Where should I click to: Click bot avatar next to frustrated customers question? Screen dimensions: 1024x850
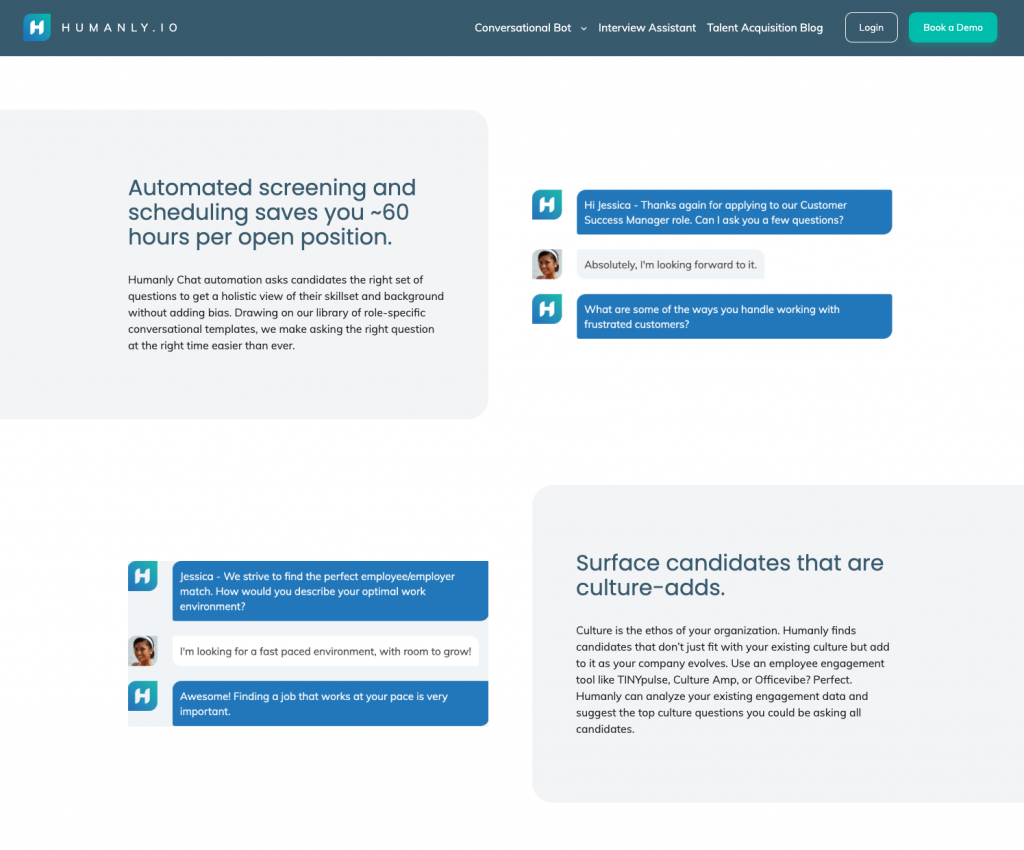pos(547,309)
